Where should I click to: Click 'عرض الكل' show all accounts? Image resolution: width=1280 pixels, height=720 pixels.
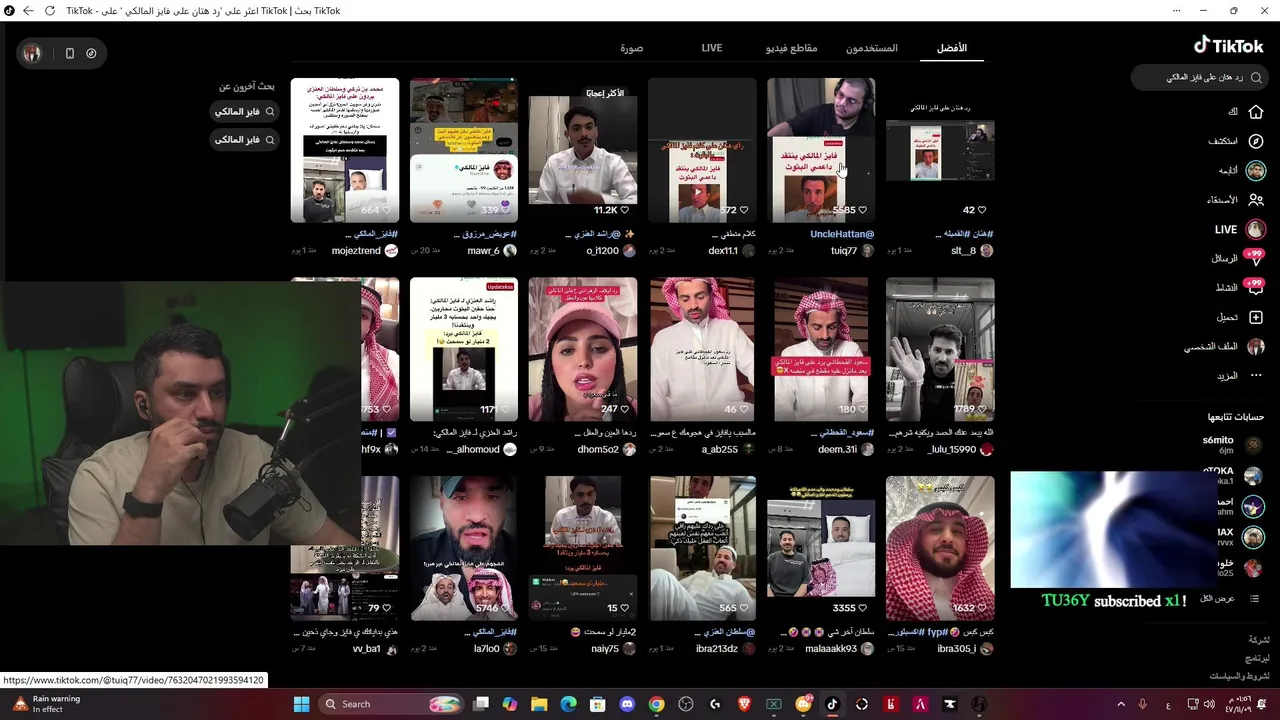tap(1217, 598)
